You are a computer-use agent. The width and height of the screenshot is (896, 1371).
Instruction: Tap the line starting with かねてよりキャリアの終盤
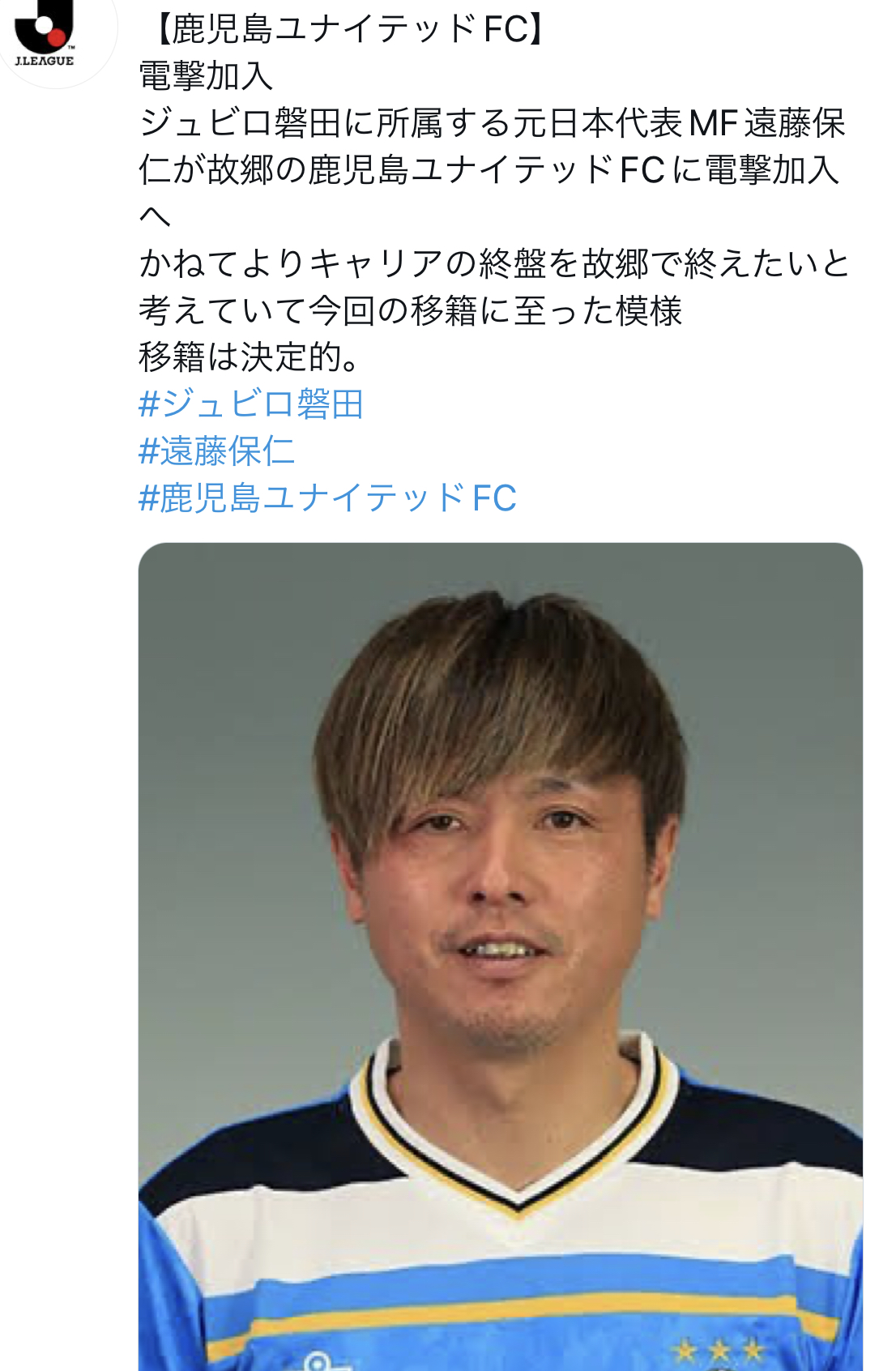494,263
